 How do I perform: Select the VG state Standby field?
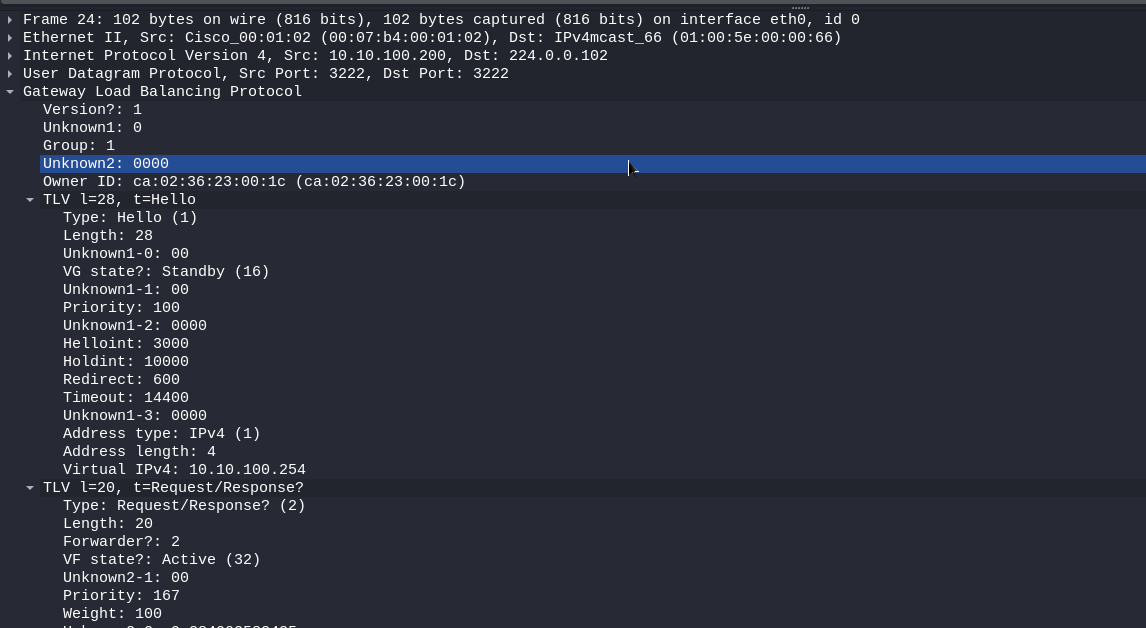(x=166, y=272)
